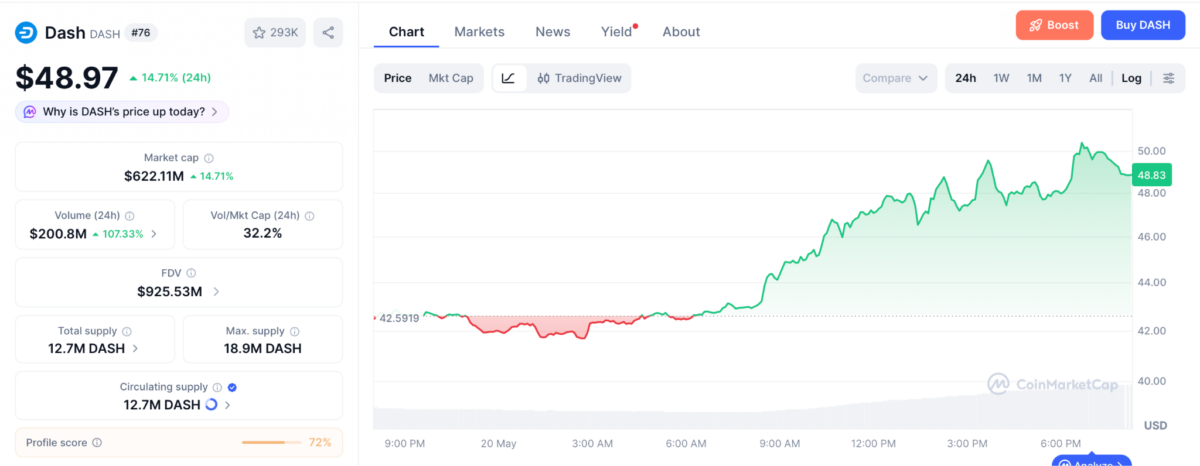Click the Boost button
This screenshot has height=466, width=1200.
point(1055,25)
